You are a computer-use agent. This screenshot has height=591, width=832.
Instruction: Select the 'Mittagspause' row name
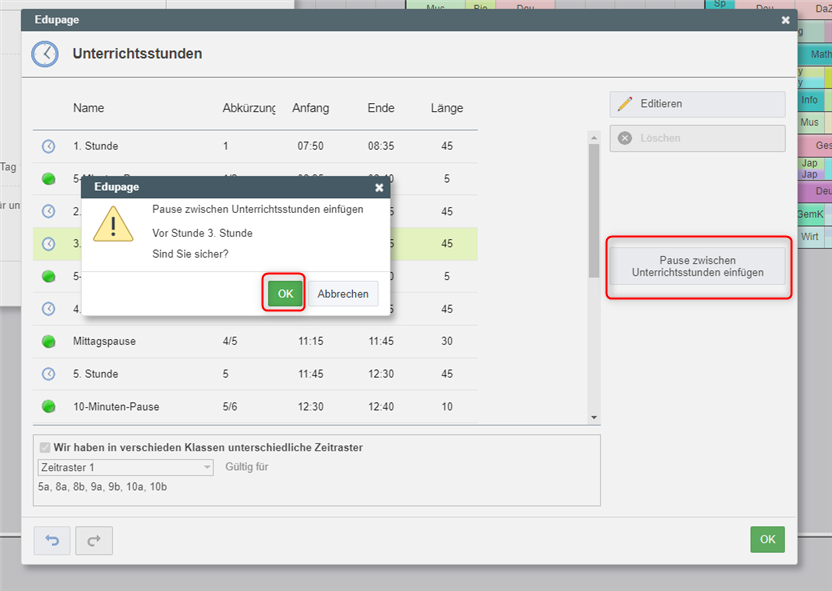tap(105, 342)
